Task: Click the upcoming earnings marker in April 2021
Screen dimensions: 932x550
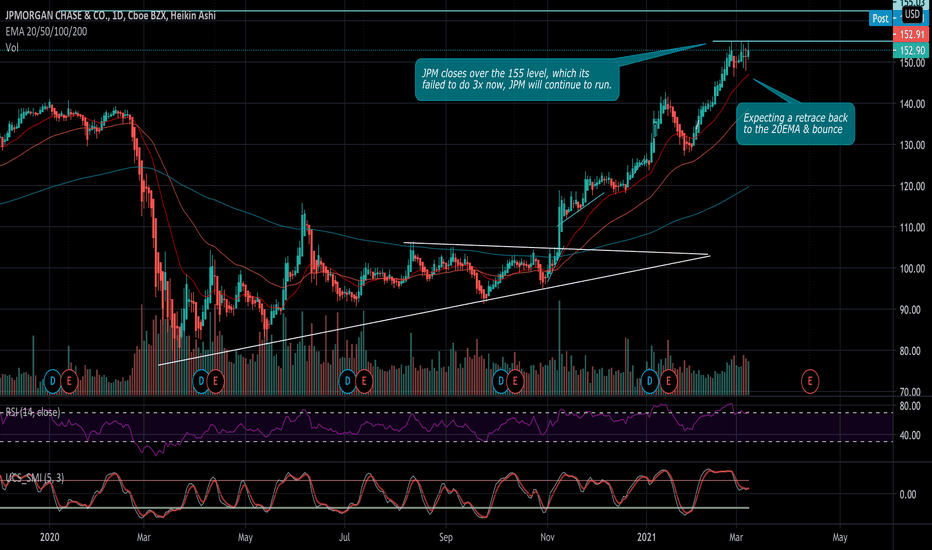Action: point(810,381)
